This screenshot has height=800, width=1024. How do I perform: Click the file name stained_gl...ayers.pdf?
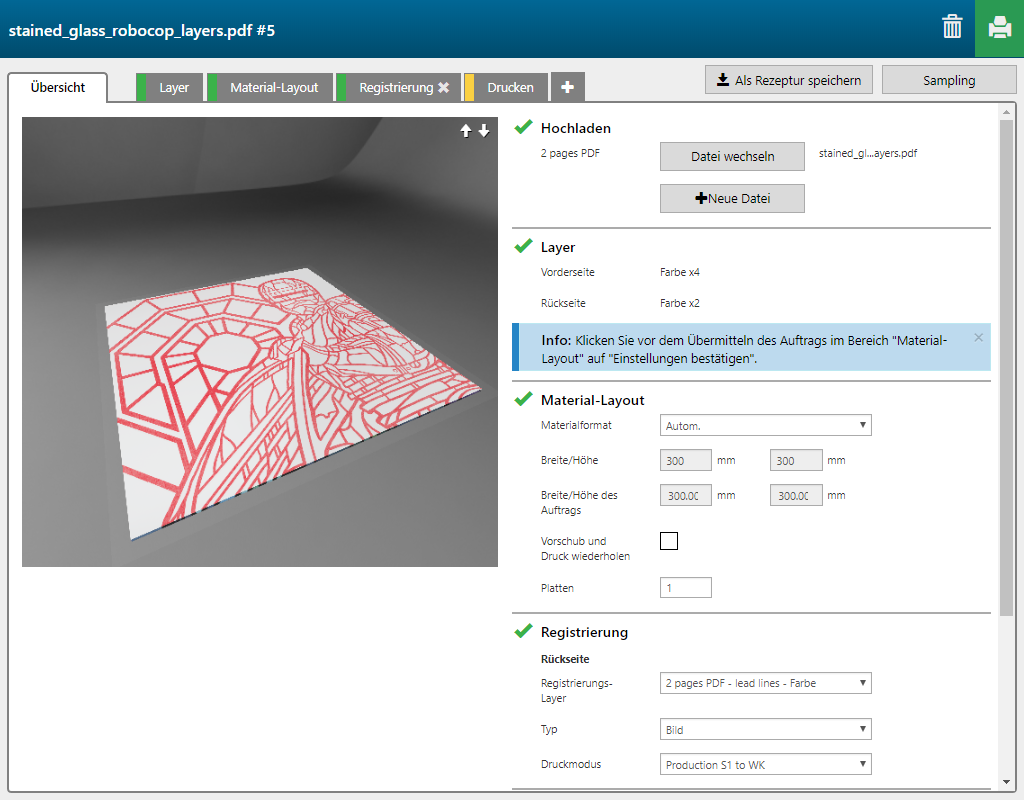click(868, 153)
